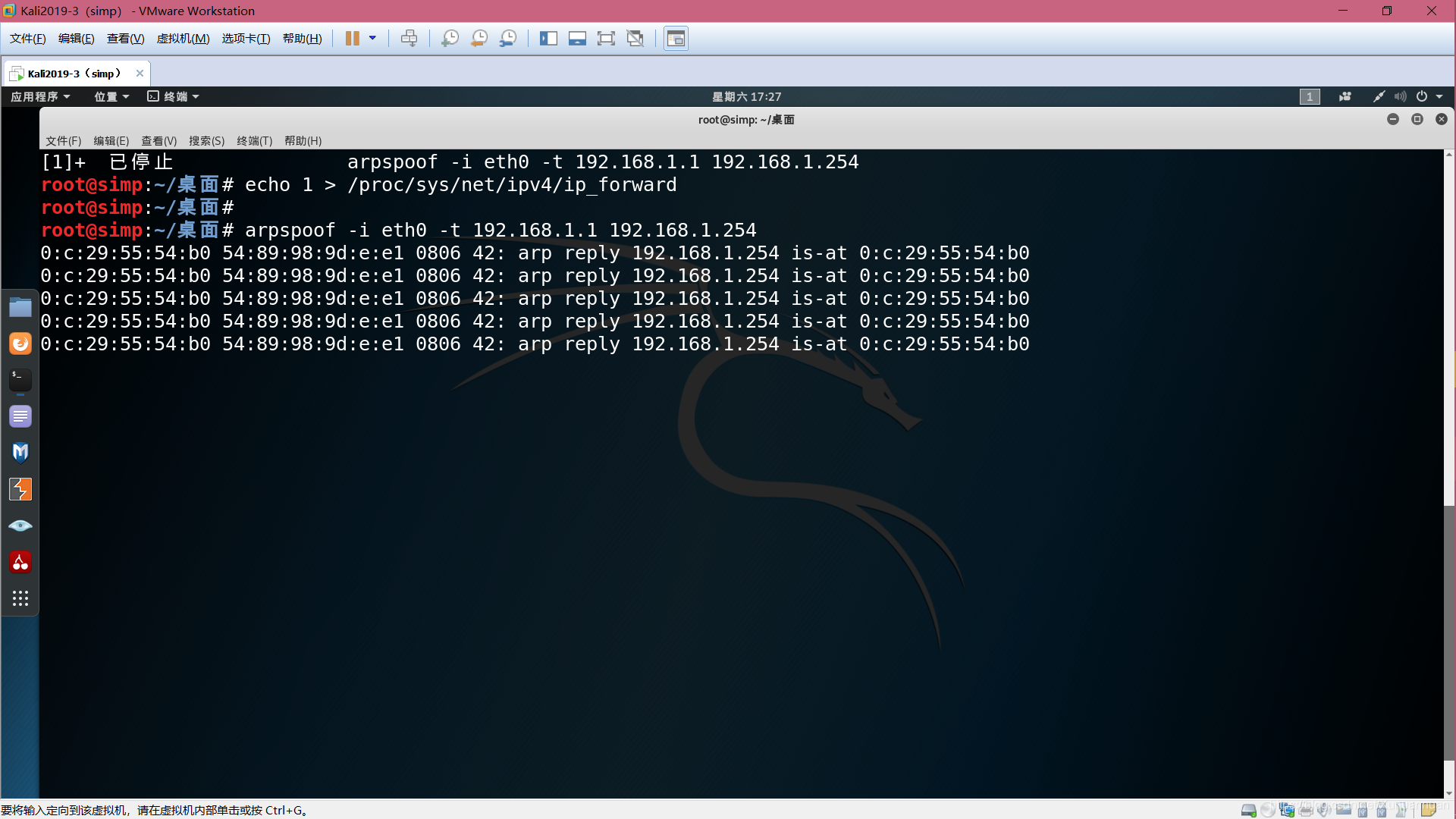Screen dimensions: 1456x819
Task: Click the echo 1 > ip_forward command line
Action: (x=359, y=185)
